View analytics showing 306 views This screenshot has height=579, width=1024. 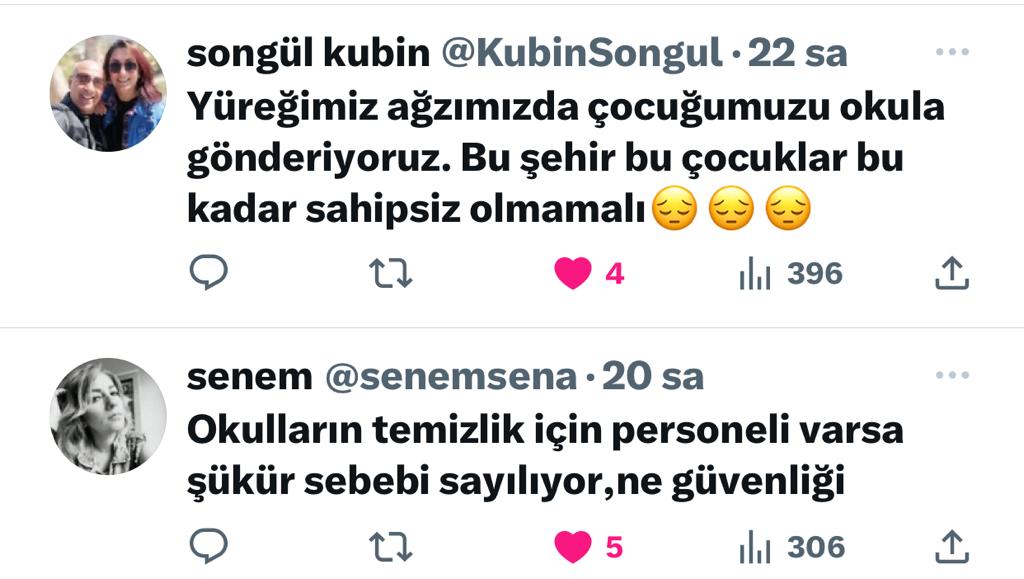pos(792,546)
